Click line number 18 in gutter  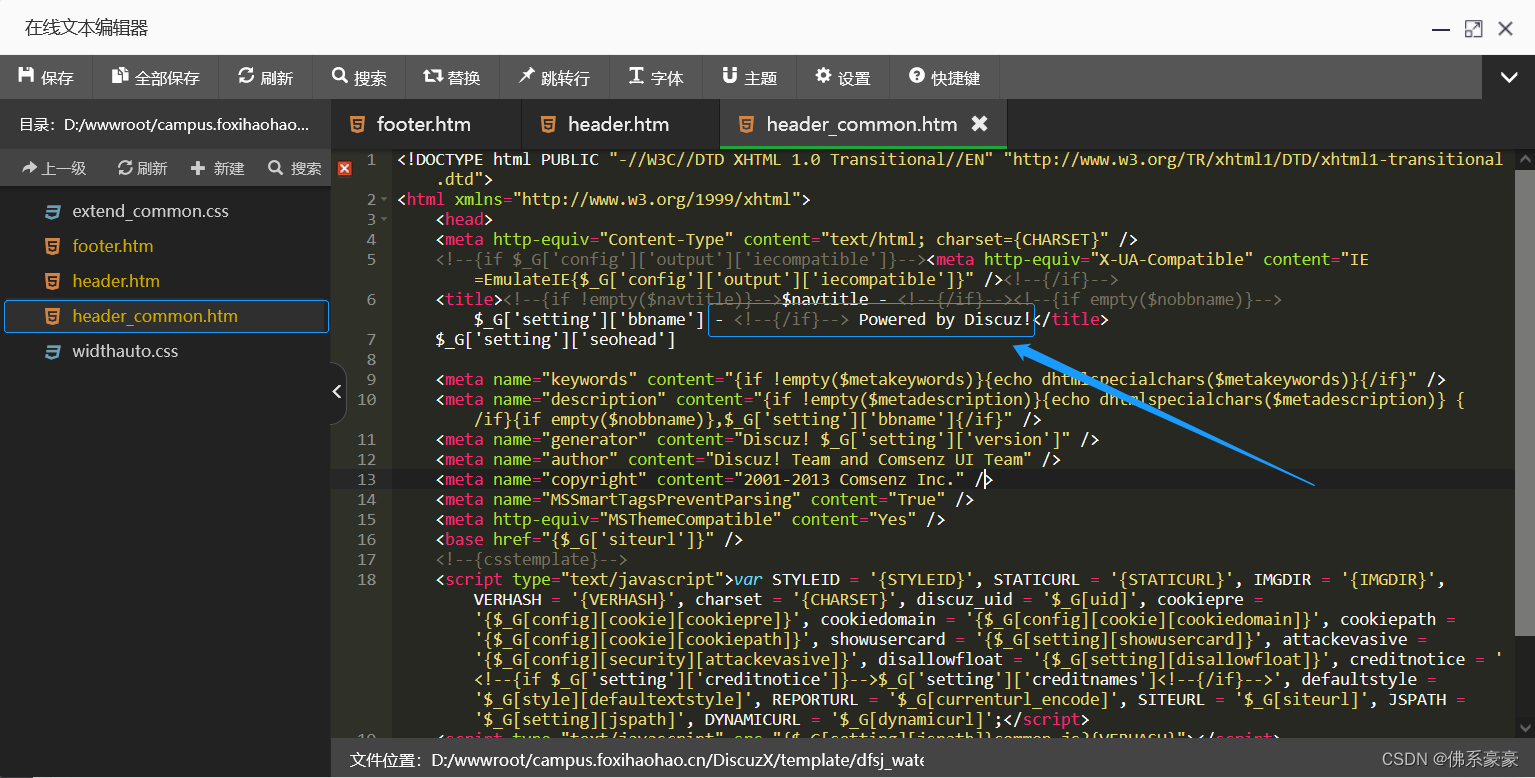coord(367,579)
